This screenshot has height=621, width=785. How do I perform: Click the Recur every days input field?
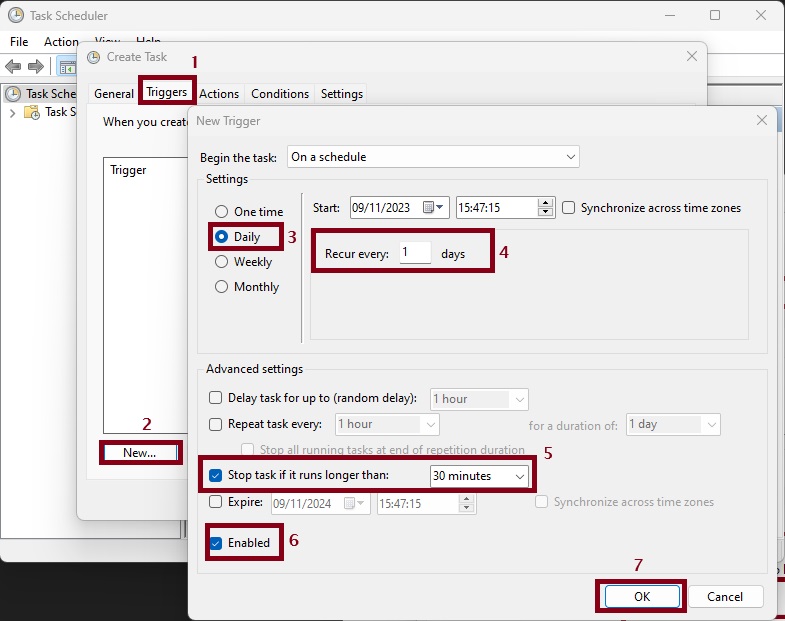(415, 252)
